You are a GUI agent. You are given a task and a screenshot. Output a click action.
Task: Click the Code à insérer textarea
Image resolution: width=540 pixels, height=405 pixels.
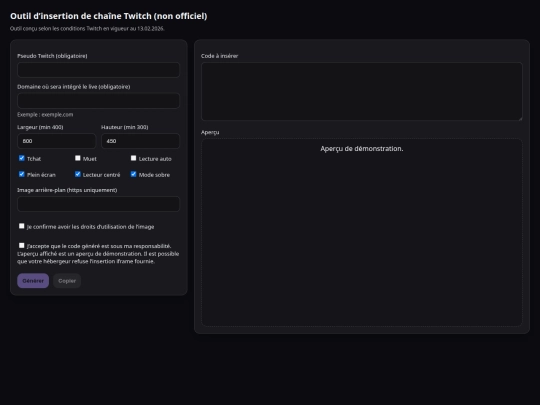click(x=362, y=92)
